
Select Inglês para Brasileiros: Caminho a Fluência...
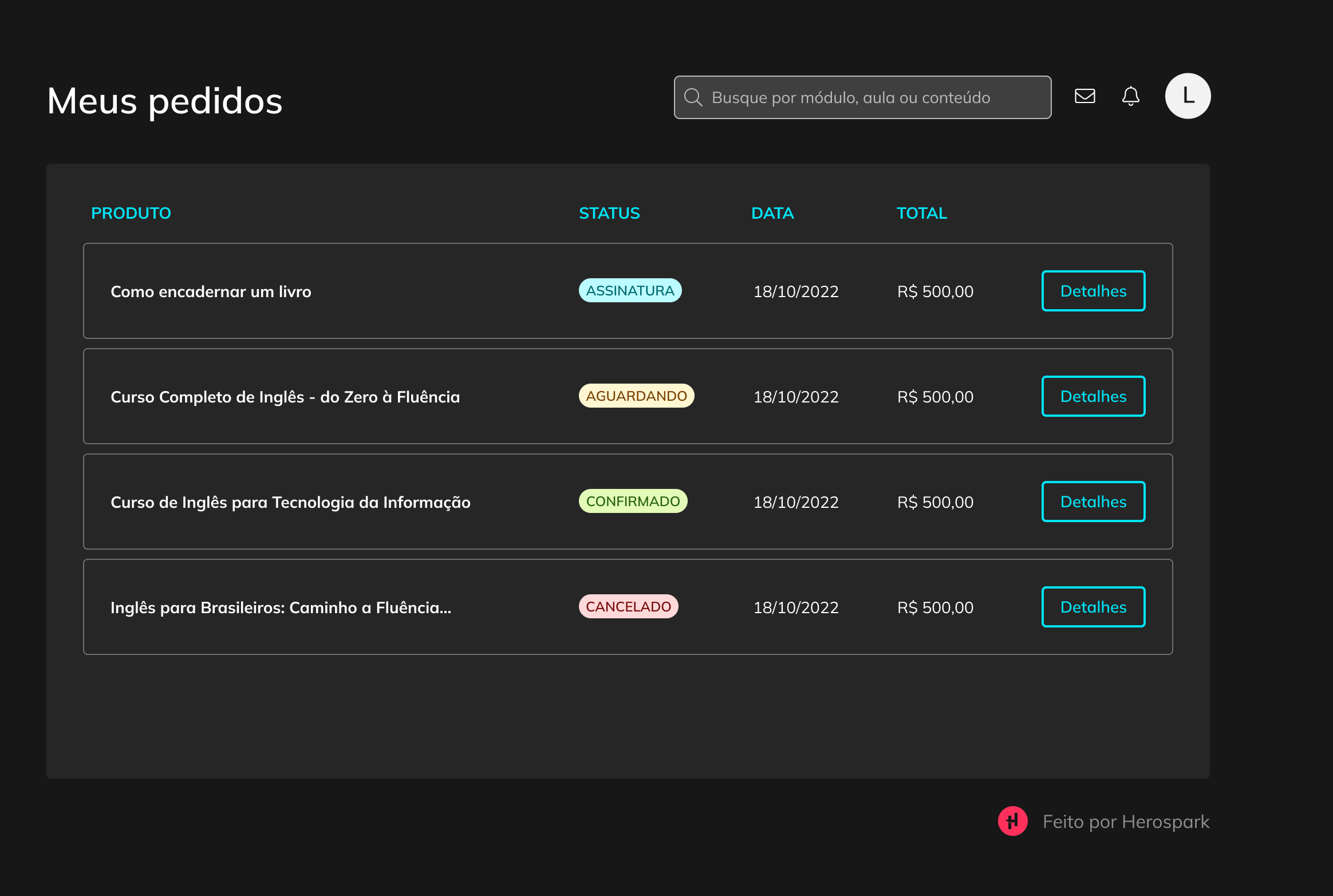pos(281,607)
